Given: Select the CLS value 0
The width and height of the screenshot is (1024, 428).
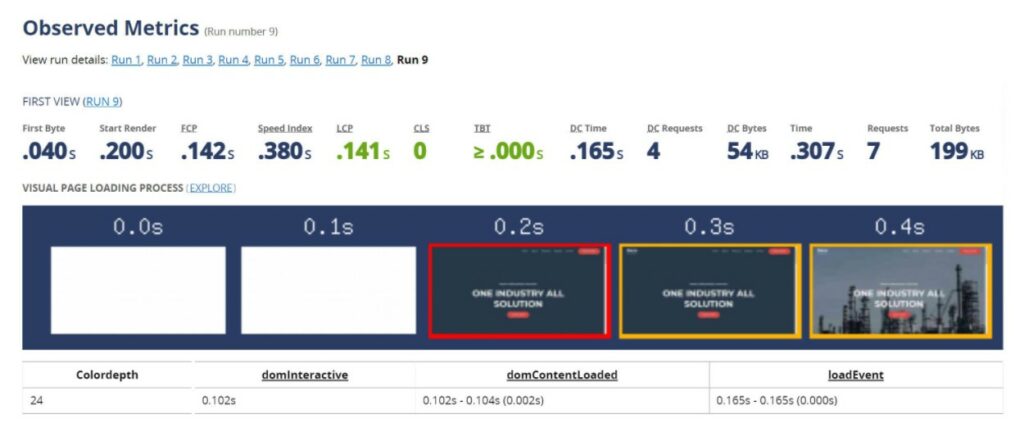Looking at the screenshot, I should coord(420,152).
